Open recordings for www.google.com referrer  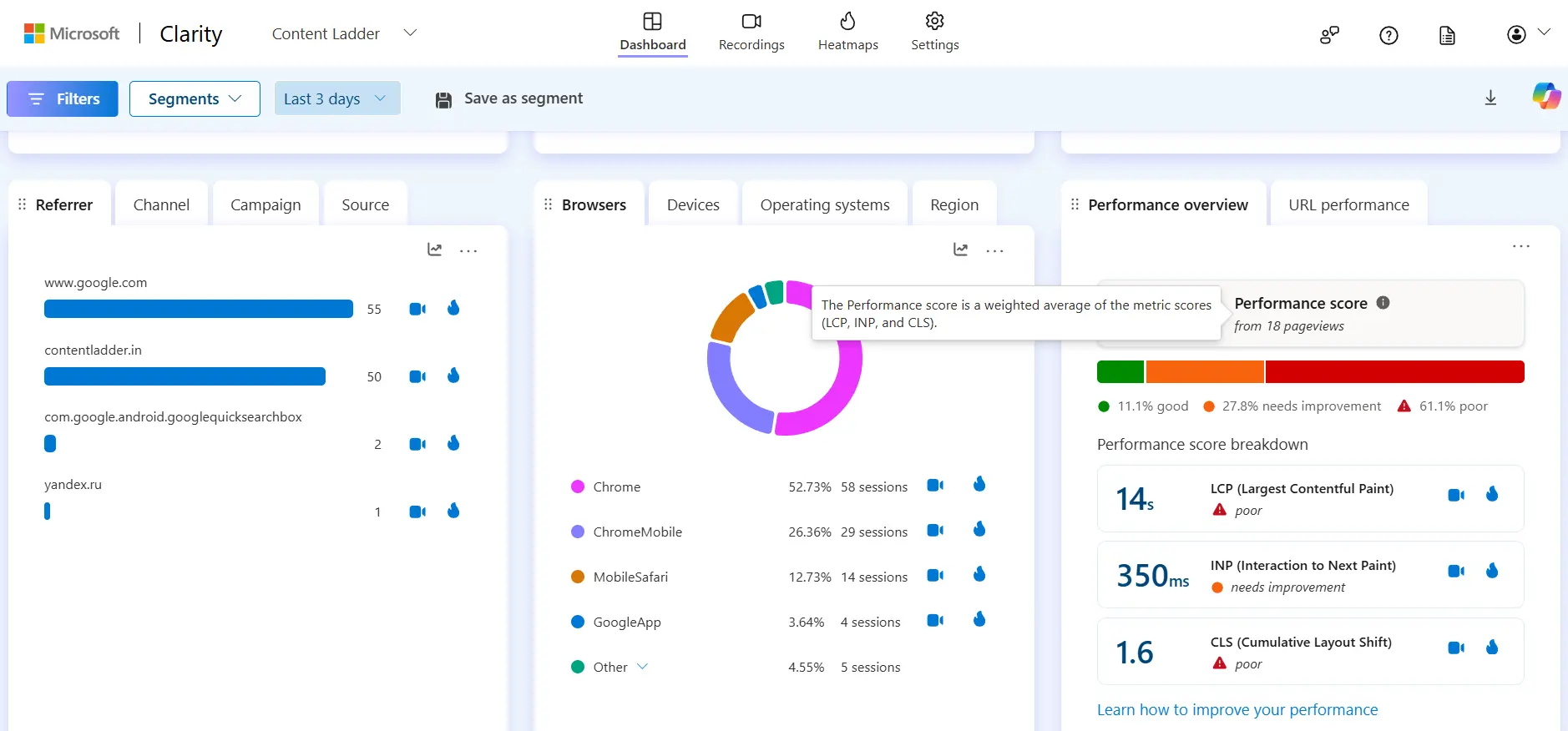(x=417, y=309)
